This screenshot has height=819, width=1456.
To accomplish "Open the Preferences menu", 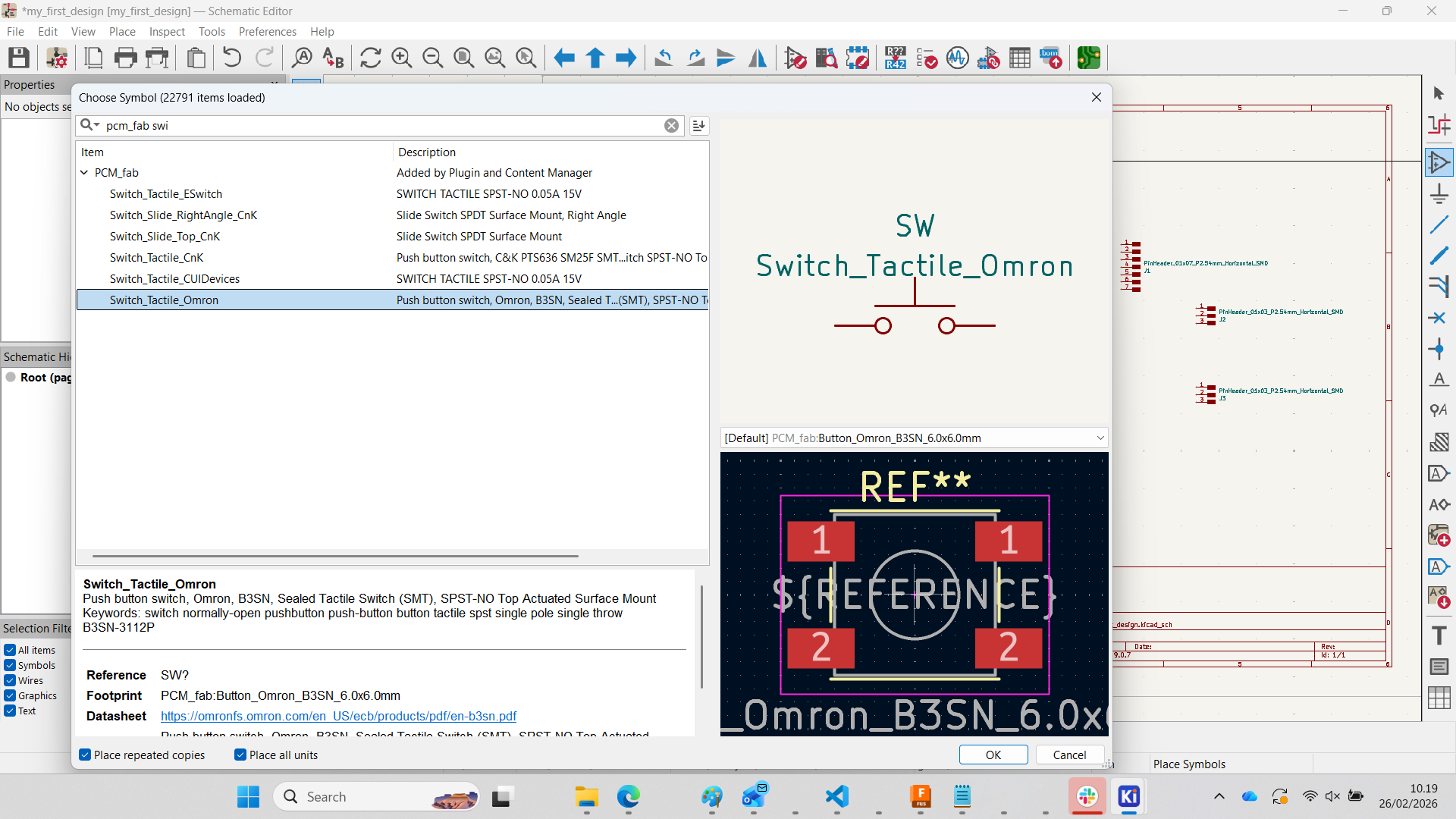I will pos(267,32).
